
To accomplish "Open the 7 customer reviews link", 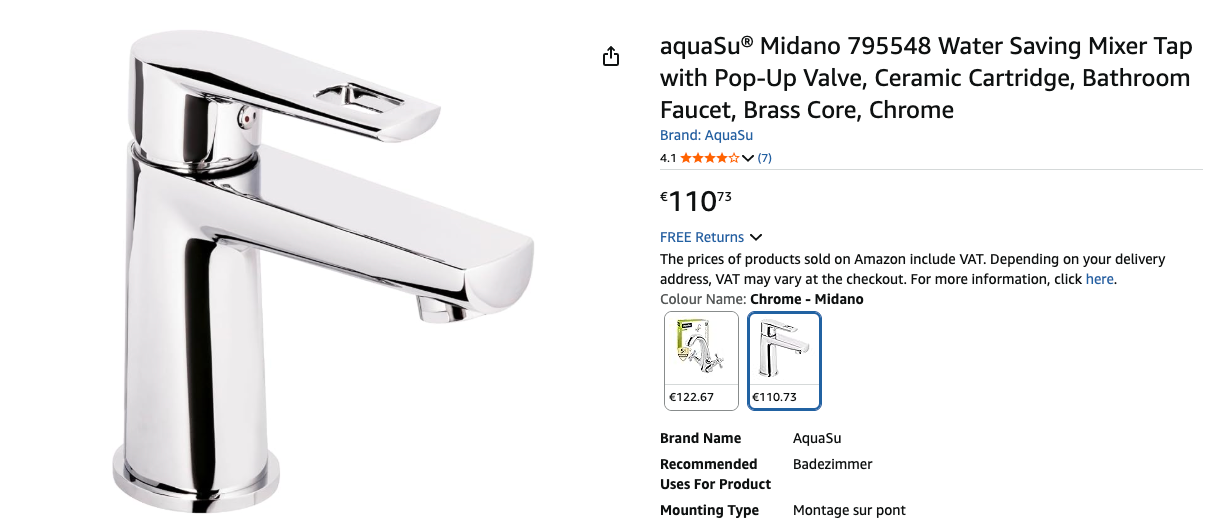I will [765, 158].
